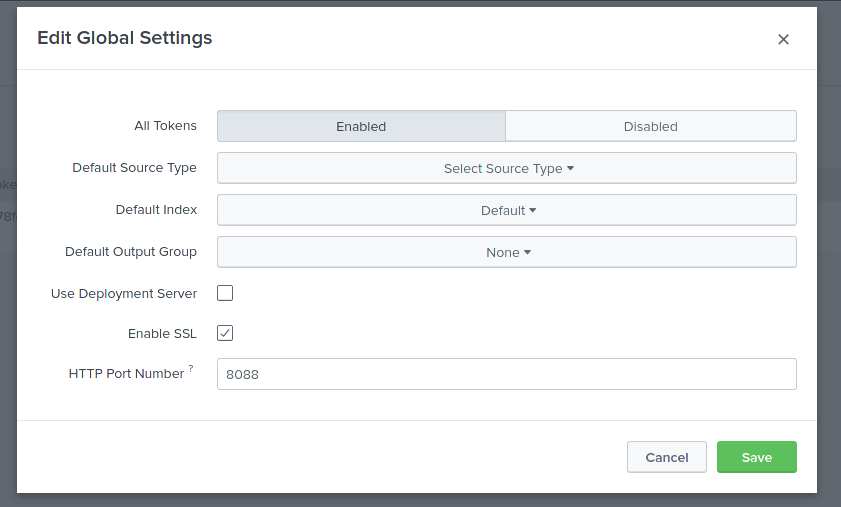
Task: Click the Edit Global Settings title
Action: [x=124, y=38]
